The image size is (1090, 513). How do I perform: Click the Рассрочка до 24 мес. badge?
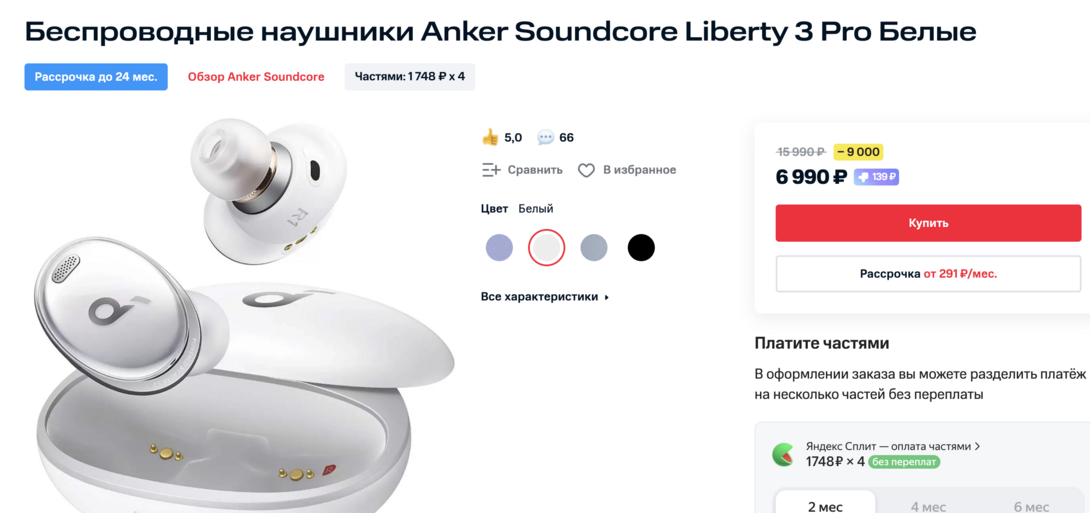pyautogui.click(x=96, y=77)
